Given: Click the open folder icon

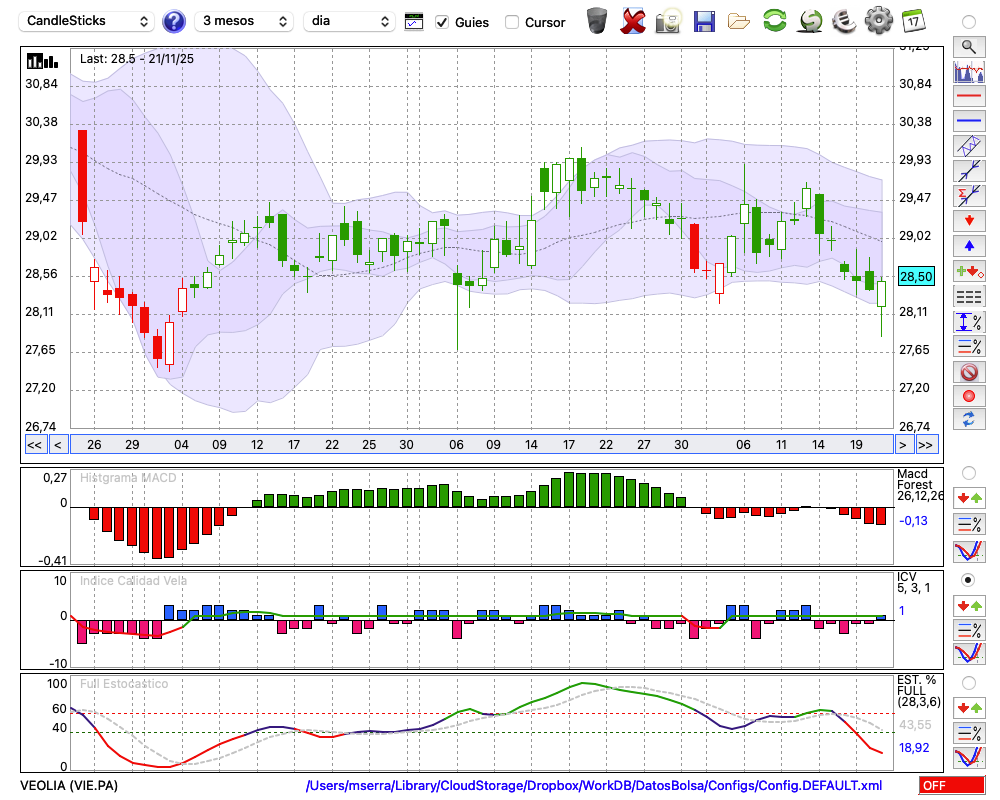Looking at the screenshot, I should pos(739,22).
